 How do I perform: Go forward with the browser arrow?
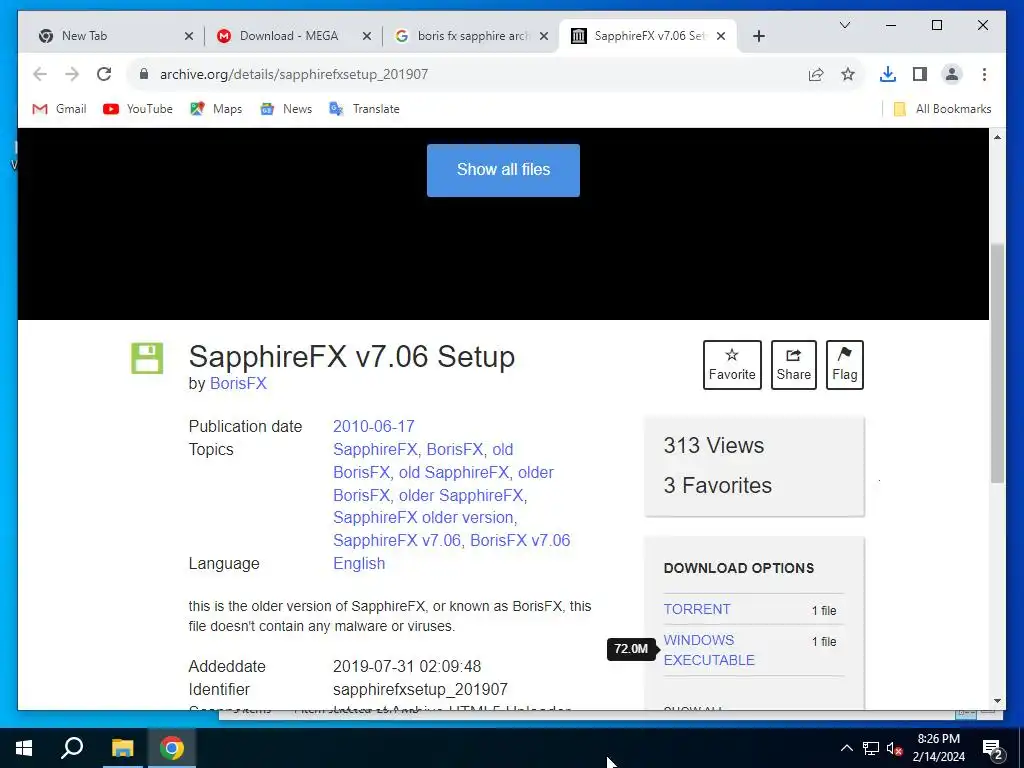72,74
